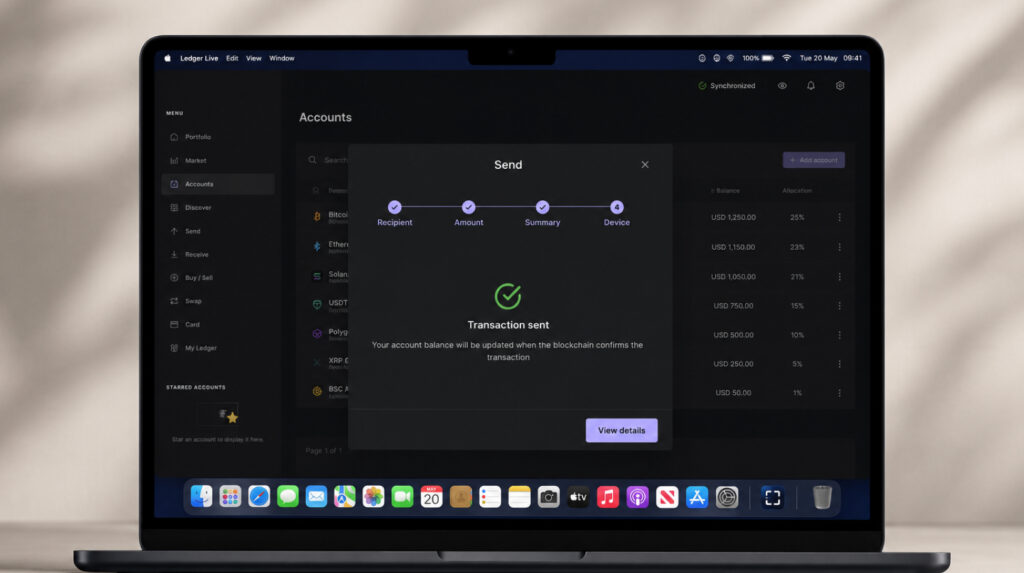The height and width of the screenshot is (573, 1024).
Task: Open Music from the dock
Action: [607, 497]
